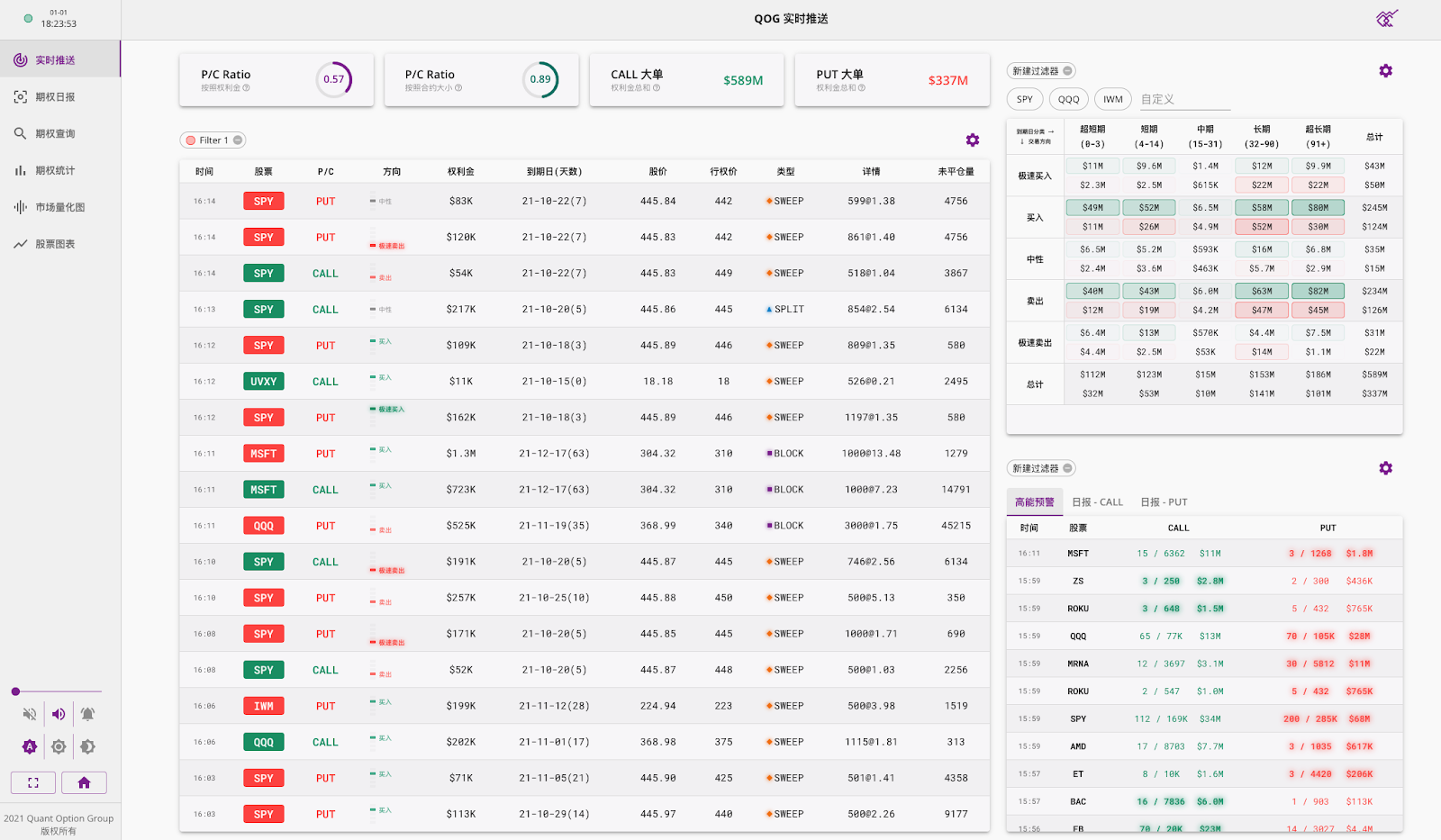Viewport: 1441px width, 840px height.
Task: Select the dark theme half-moon icon
Action: click(x=87, y=746)
